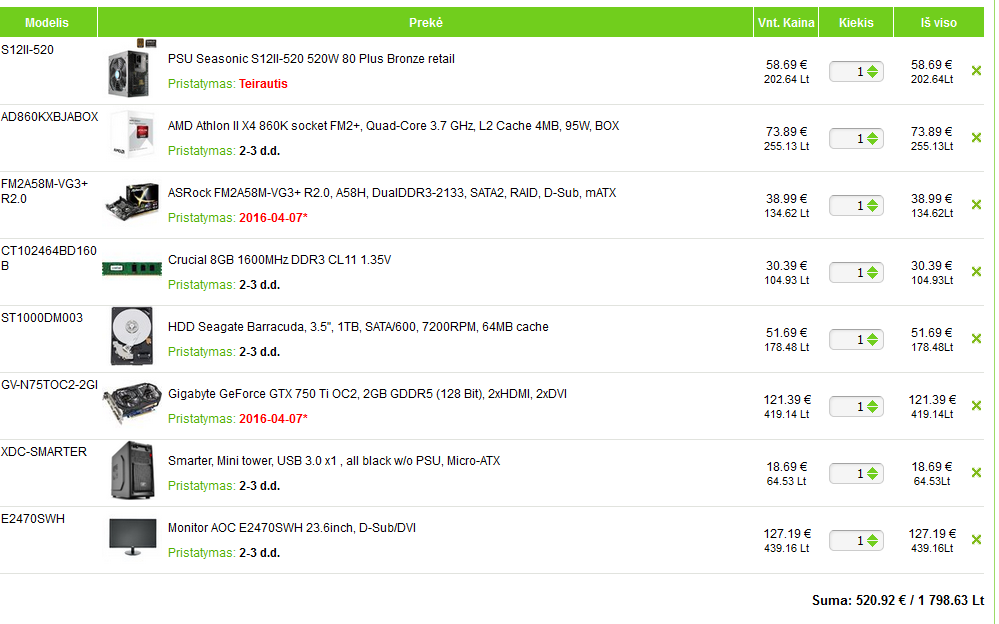Select model code GV-N75TOC2-2GI

tap(50, 384)
